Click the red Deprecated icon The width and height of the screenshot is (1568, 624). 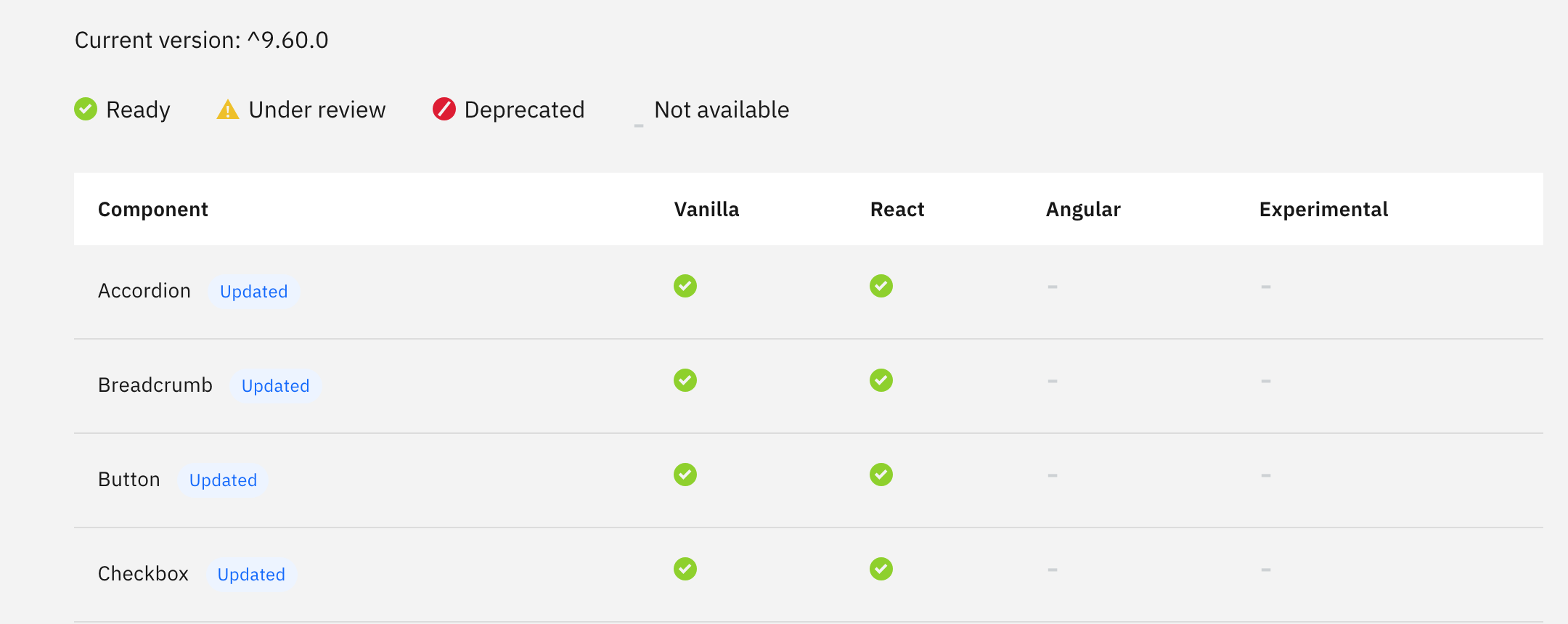[x=444, y=109]
